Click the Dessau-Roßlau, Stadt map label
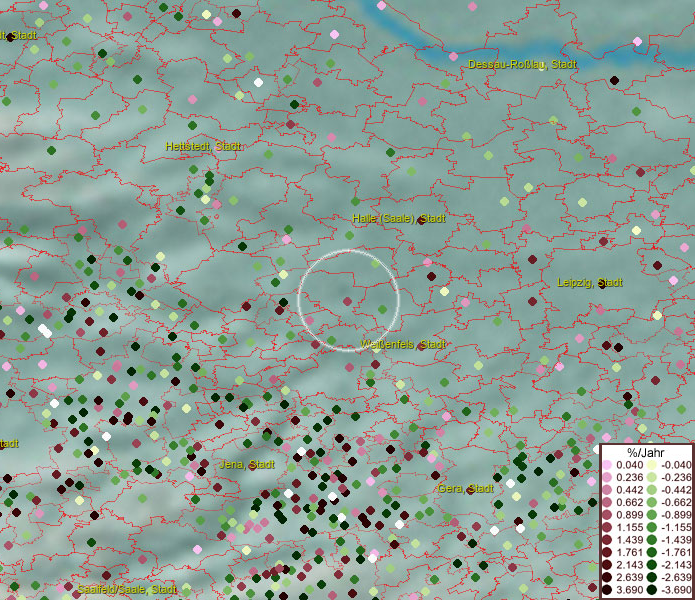 pos(522,64)
